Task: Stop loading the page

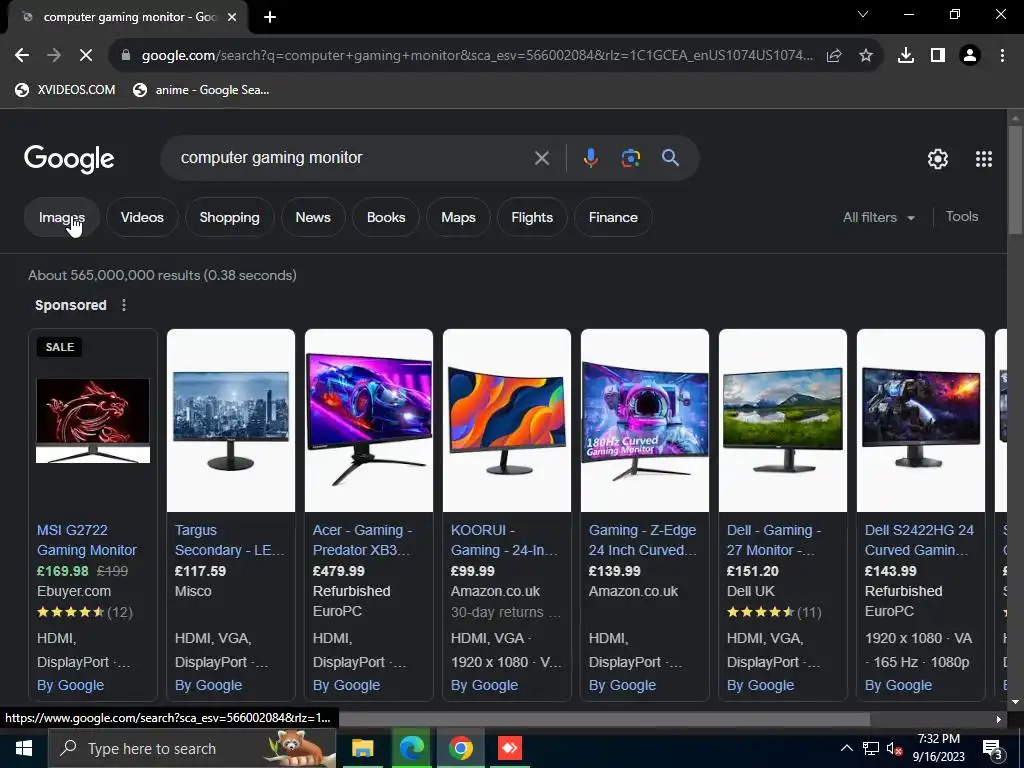Action: click(x=86, y=56)
